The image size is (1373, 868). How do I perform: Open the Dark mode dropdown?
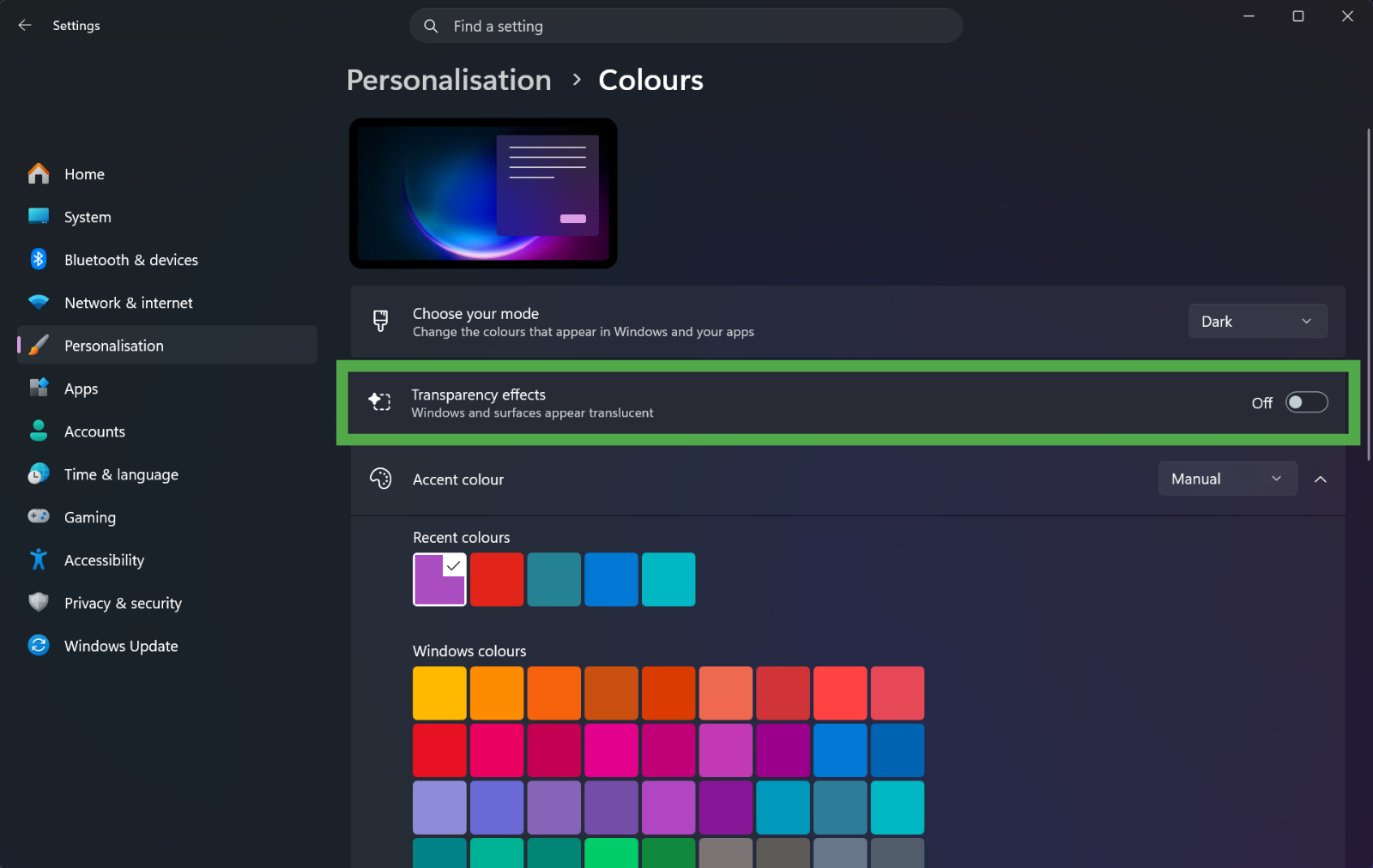pyautogui.click(x=1258, y=322)
